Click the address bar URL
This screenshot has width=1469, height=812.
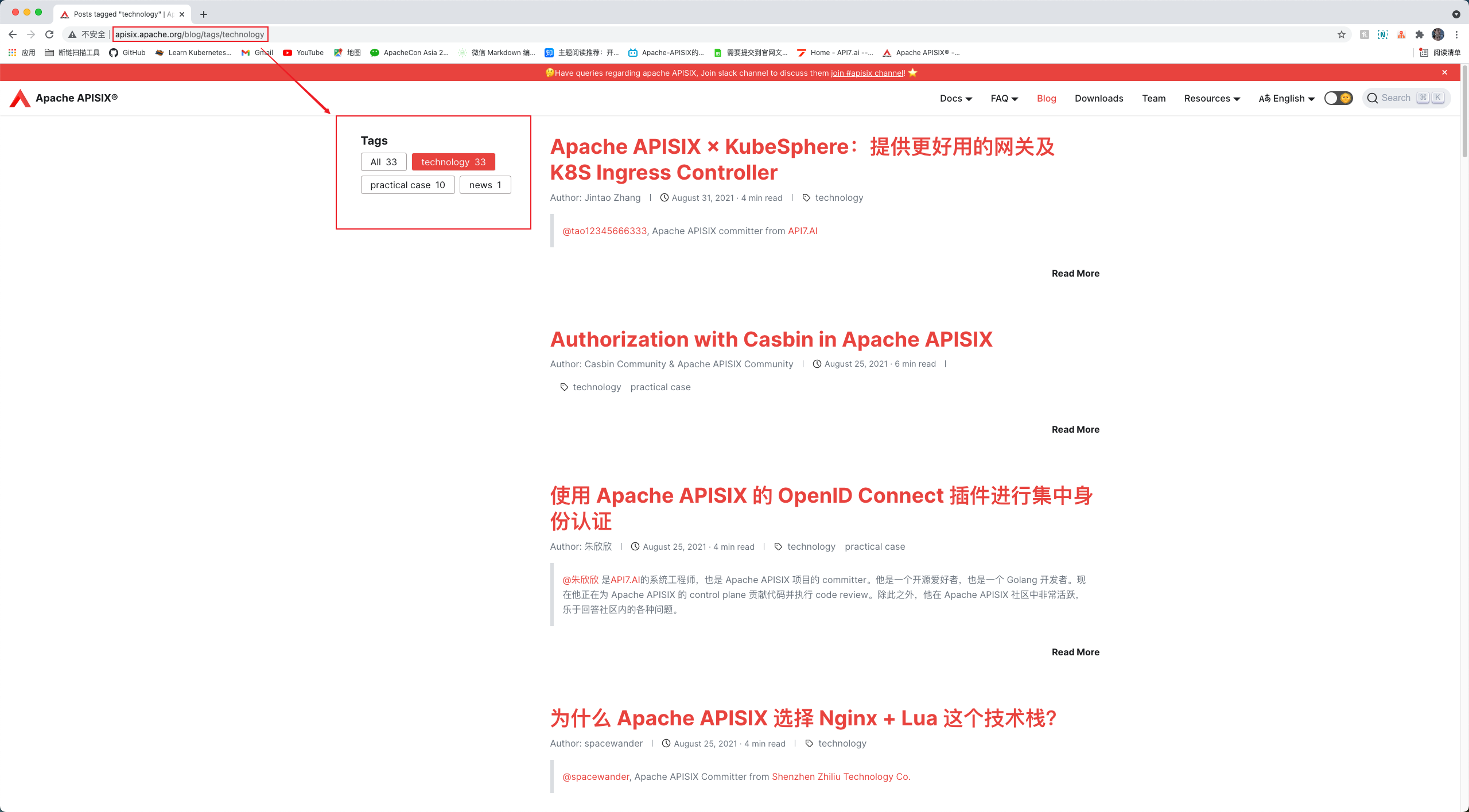click(190, 34)
